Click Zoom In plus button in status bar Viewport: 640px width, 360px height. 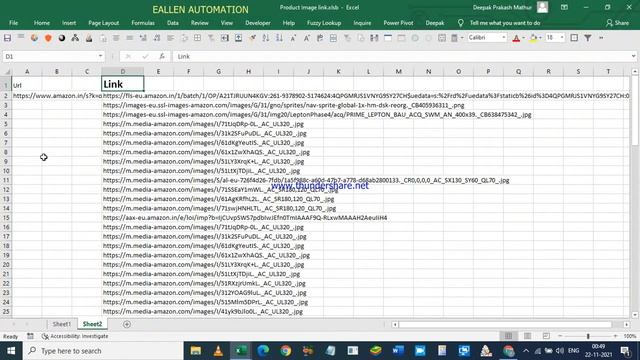click(x=615, y=336)
